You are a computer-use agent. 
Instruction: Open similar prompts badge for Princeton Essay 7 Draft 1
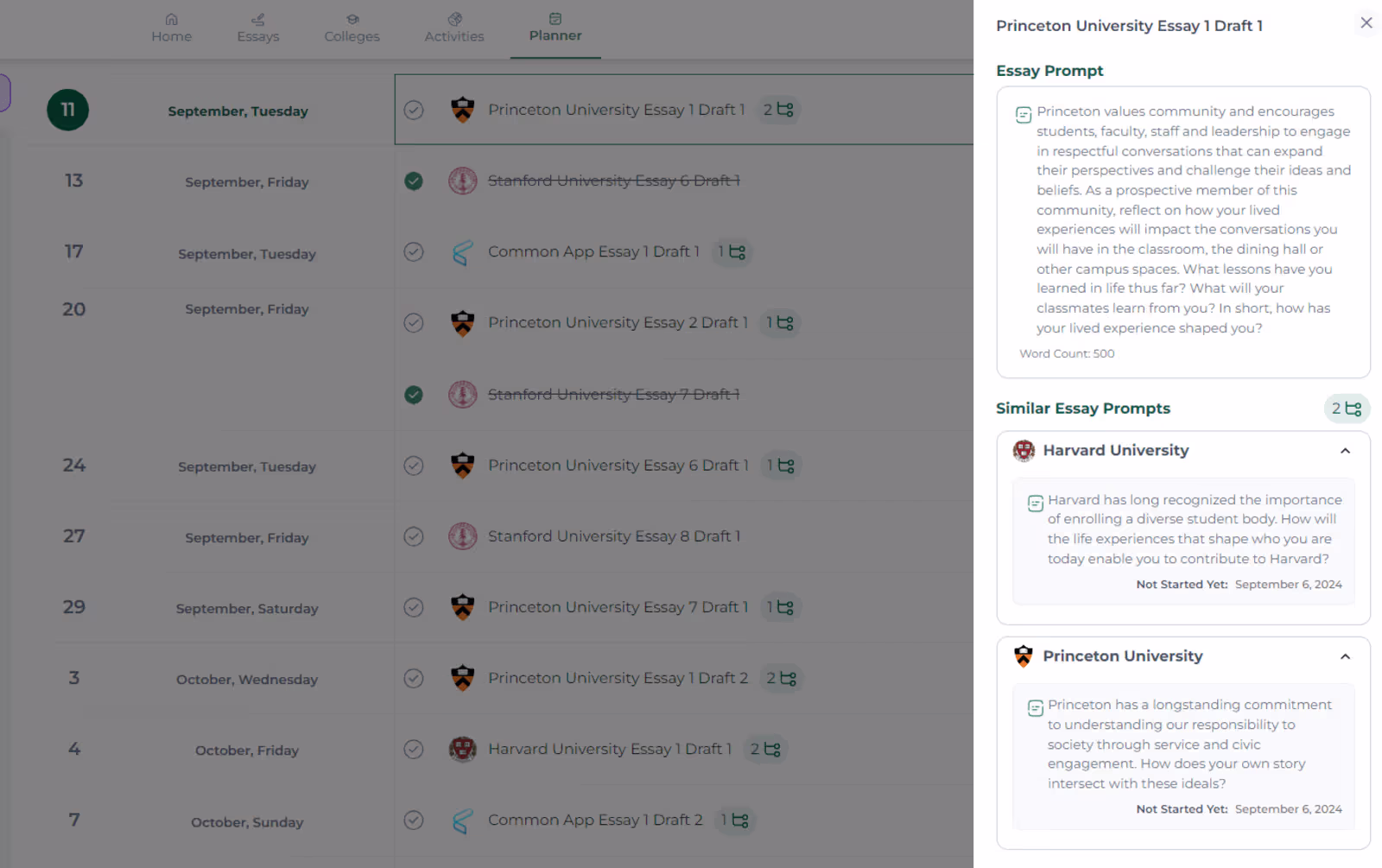781,607
